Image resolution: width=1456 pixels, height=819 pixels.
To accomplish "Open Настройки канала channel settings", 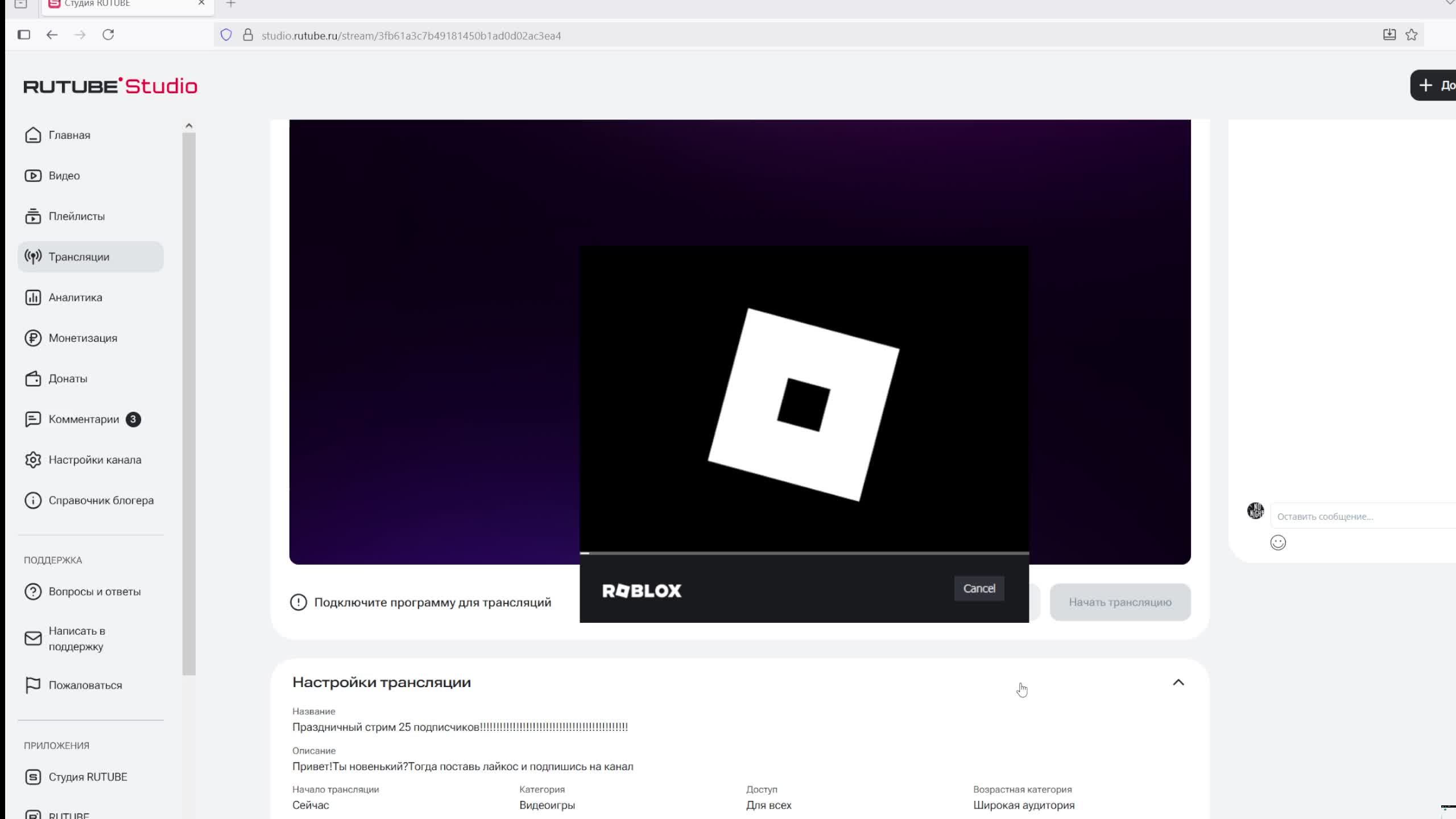I will [94, 460].
